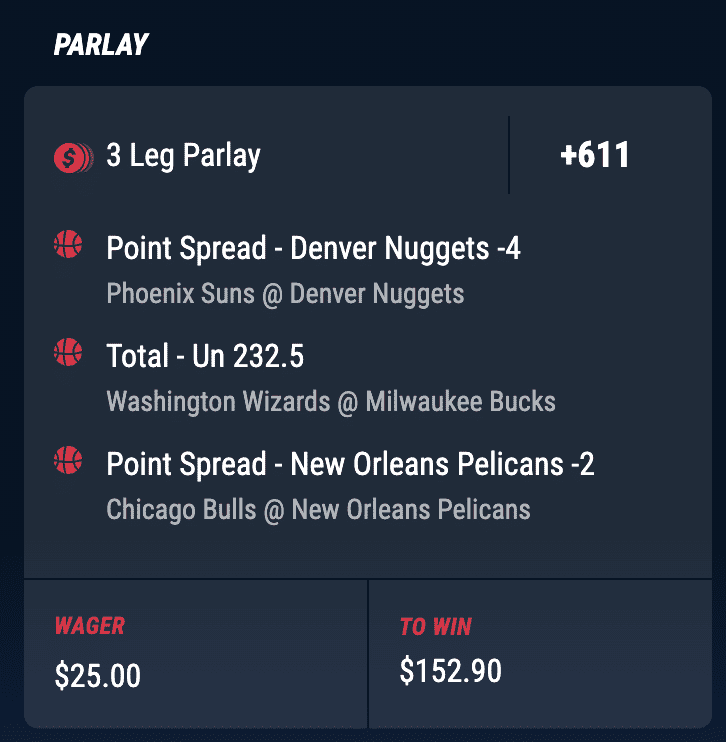
Task: Open Chicago Bulls @ New Orleans Pelicans matchup
Action: tap(318, 510)
